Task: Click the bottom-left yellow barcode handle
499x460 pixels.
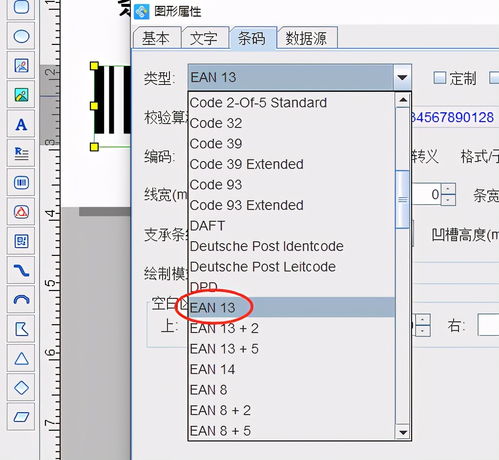Action: coord(94,147)
